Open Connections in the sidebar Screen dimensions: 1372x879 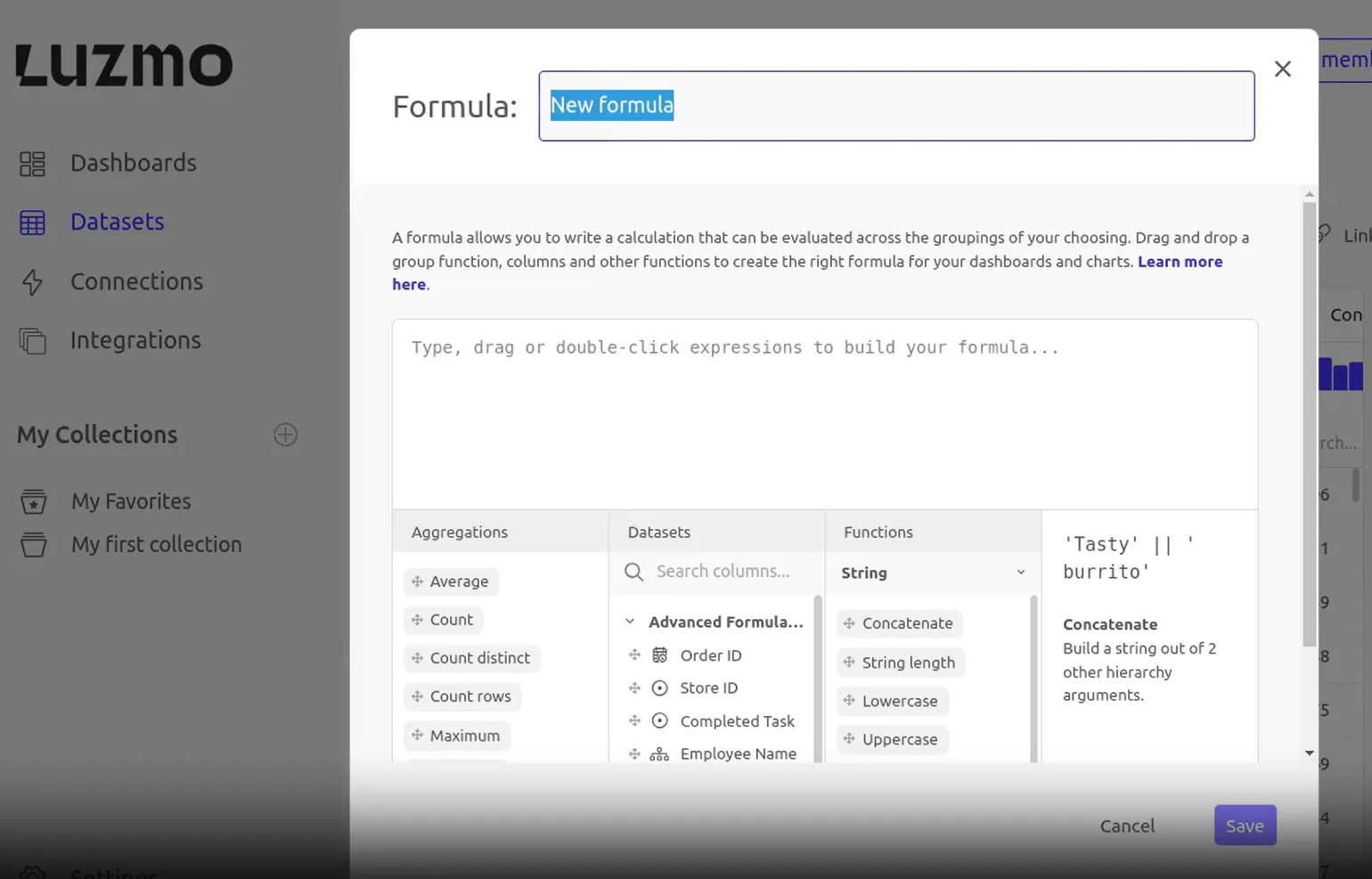tap(136, 281)
